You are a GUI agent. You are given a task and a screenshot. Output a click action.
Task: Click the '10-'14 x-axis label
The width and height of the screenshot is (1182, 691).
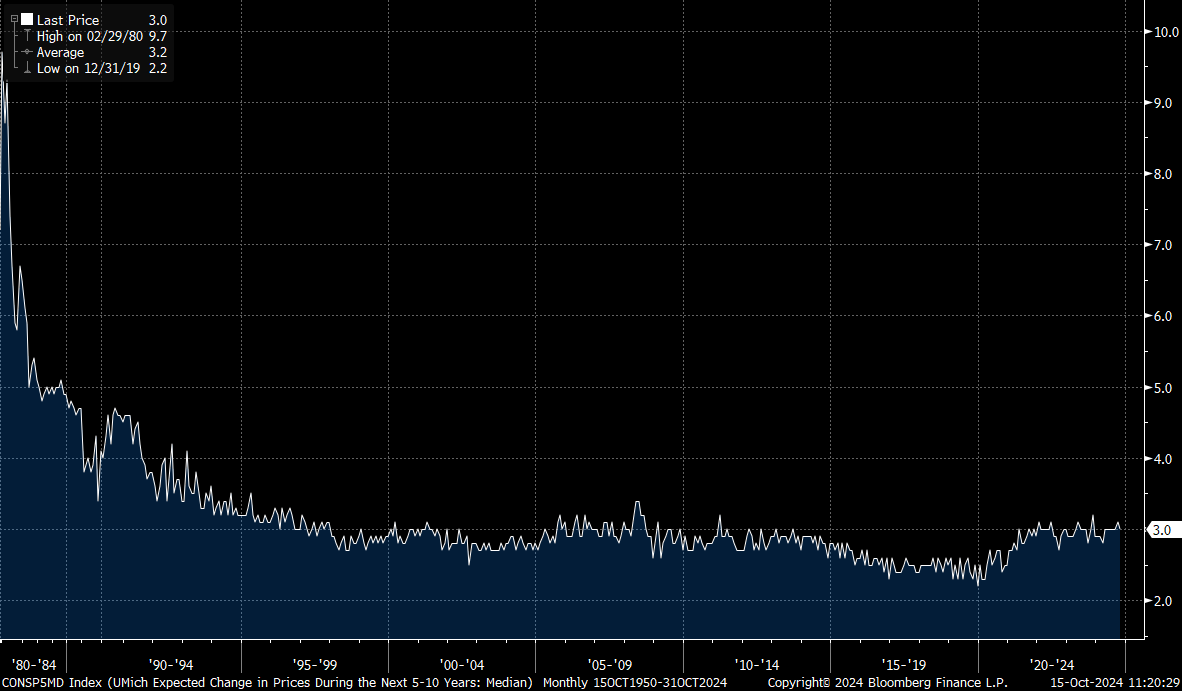[757, 665]
